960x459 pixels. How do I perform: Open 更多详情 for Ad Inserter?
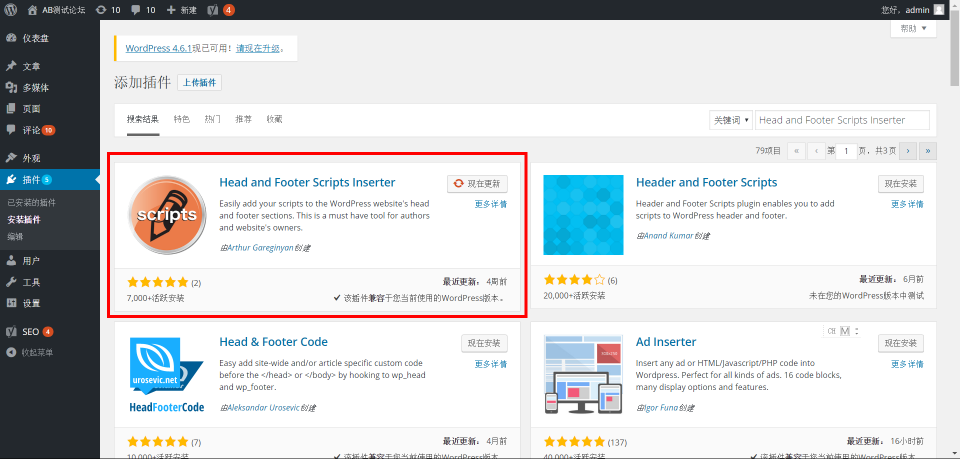click(x=907, y=364)
